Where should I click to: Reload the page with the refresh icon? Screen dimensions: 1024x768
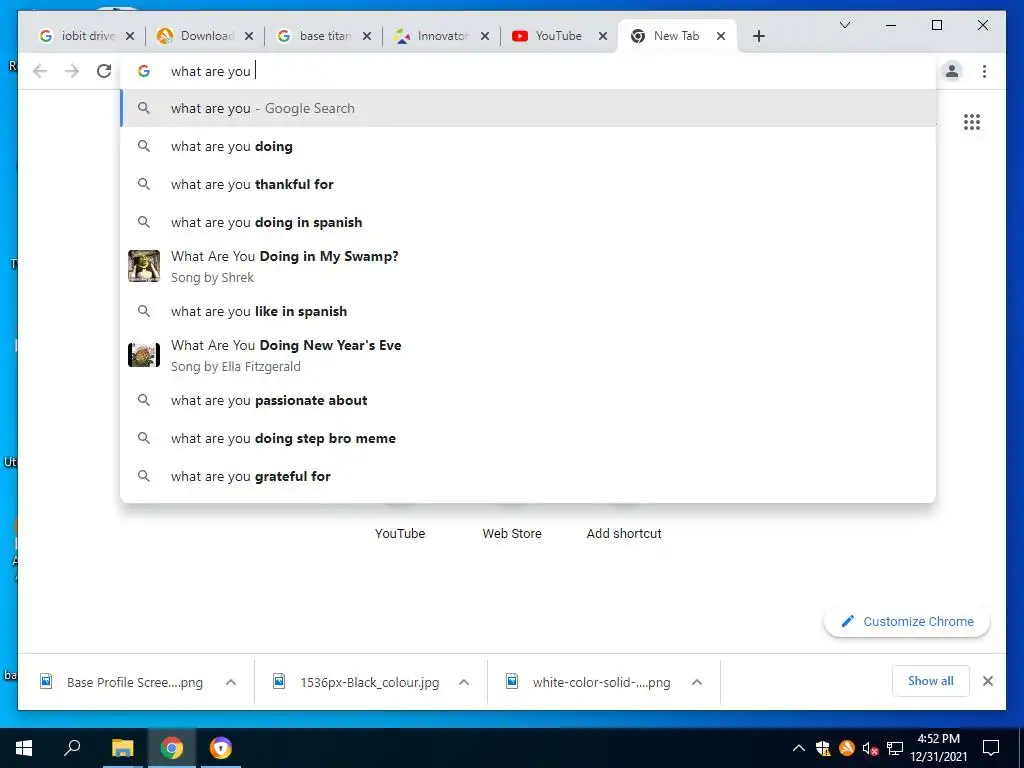click(x=104, y=71)
